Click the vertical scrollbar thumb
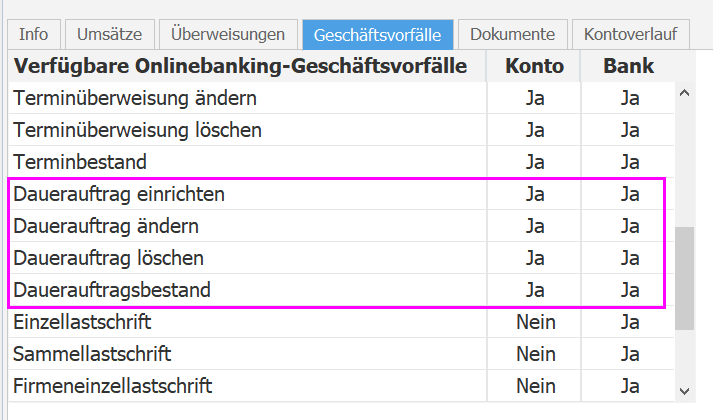Viewport: 713px width, 420px height. (x=684, y=278)
